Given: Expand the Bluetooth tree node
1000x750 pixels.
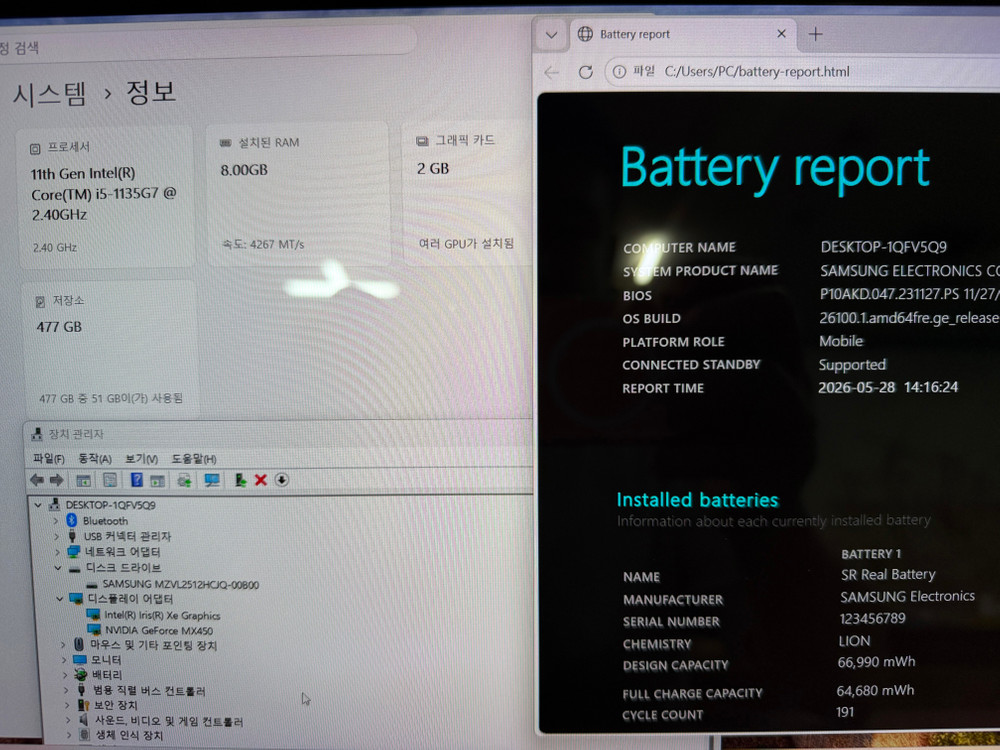Looking at the screenshot, I should pos(56,521).
